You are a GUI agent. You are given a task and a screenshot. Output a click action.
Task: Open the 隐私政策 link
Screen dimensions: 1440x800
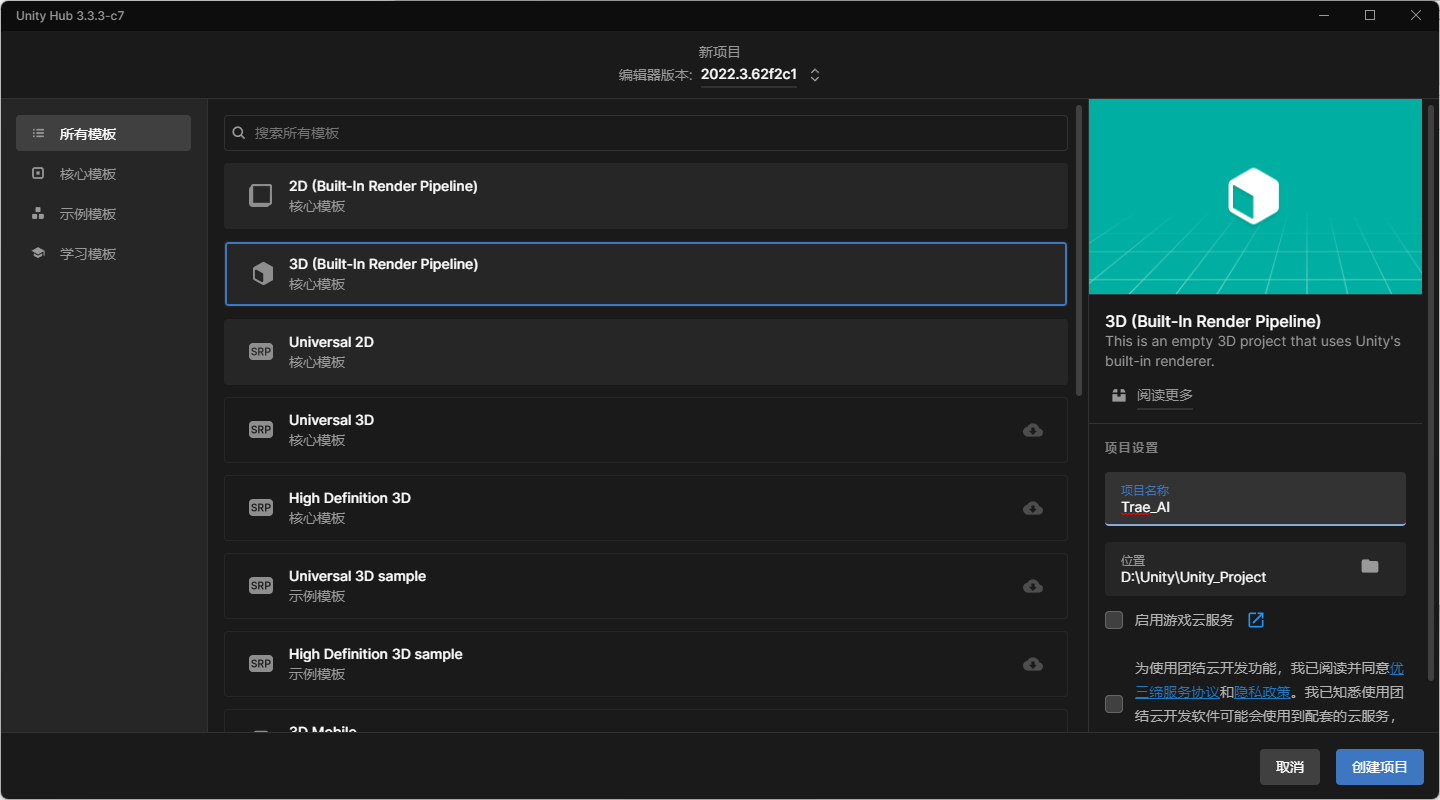point(1262,692)
